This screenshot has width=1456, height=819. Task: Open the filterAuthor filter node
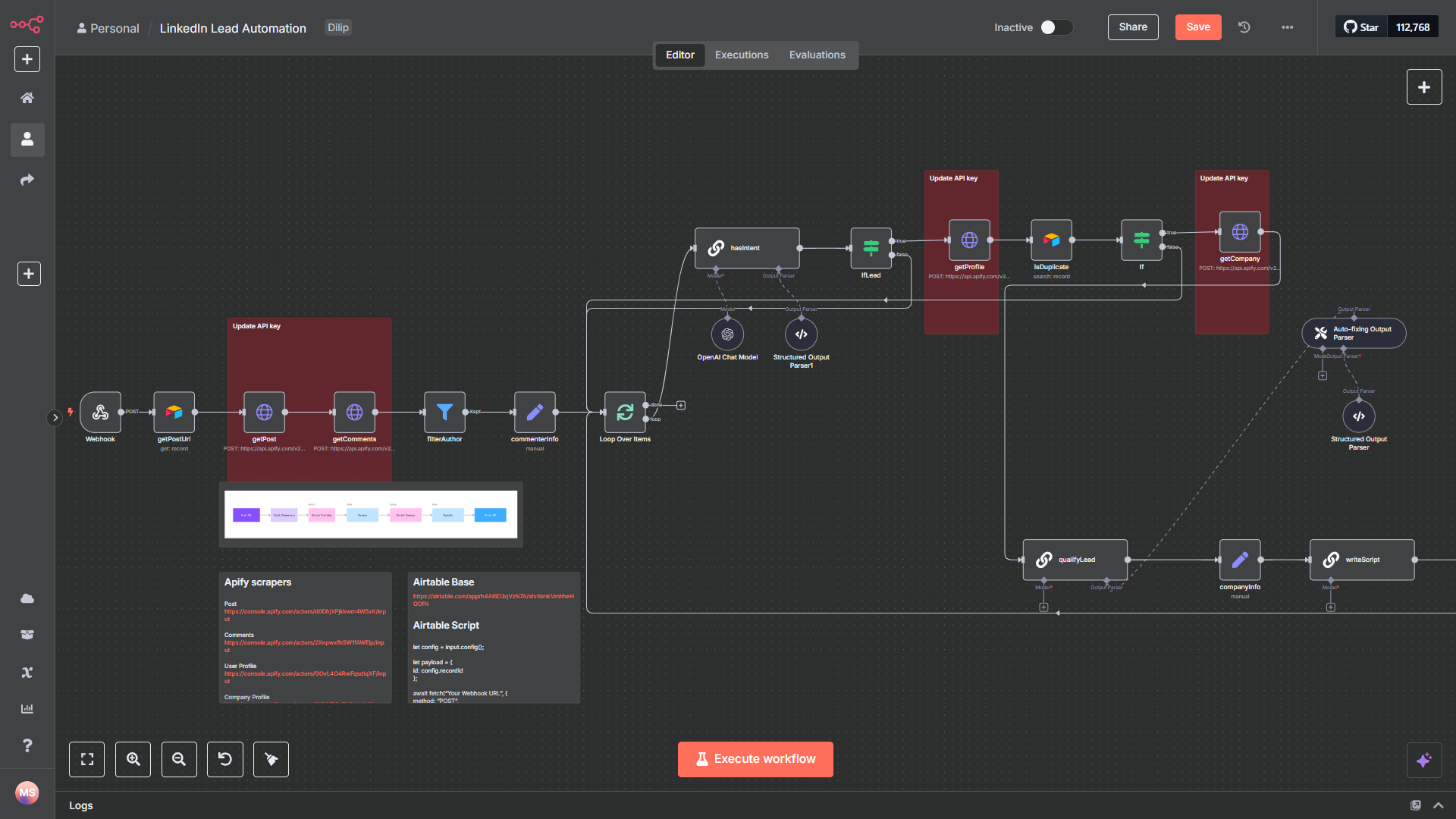(x=444, y=413)
